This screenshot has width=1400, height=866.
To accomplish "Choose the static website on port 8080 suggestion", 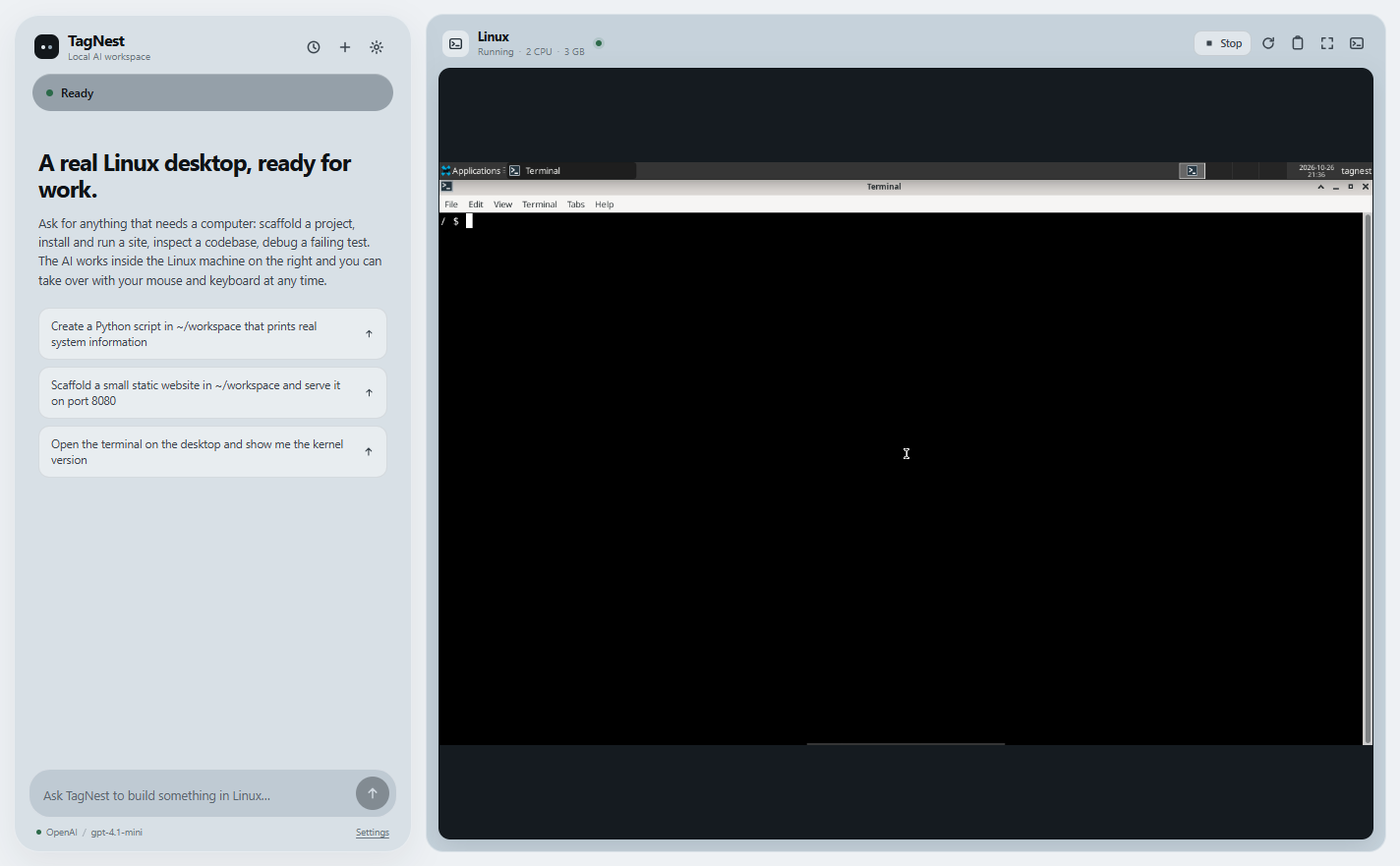I will (x=212, y=393).
